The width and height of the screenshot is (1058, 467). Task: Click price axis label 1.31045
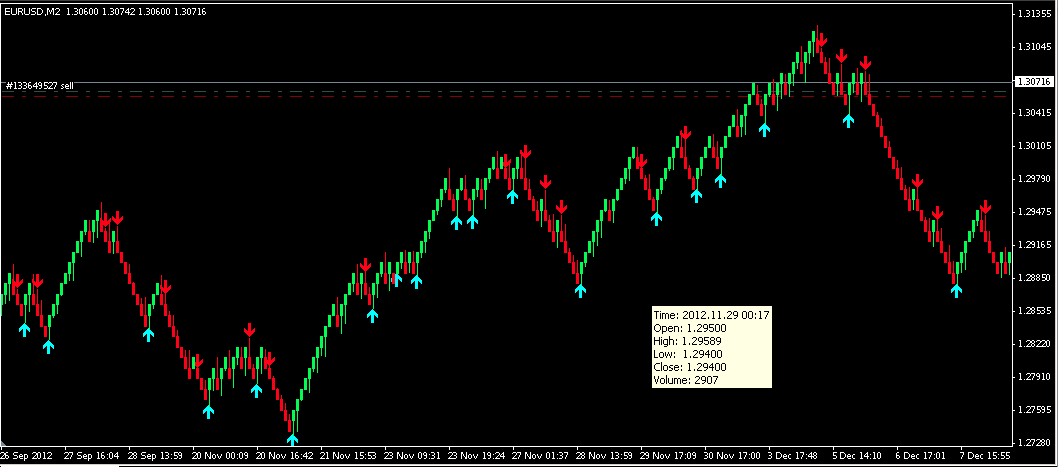click(x=1036, y=47)
